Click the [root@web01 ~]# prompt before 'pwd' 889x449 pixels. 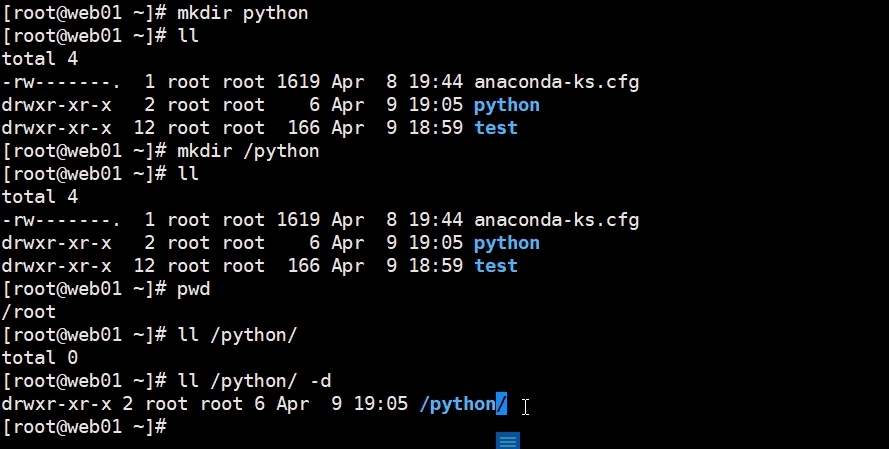tap(84, 289)
